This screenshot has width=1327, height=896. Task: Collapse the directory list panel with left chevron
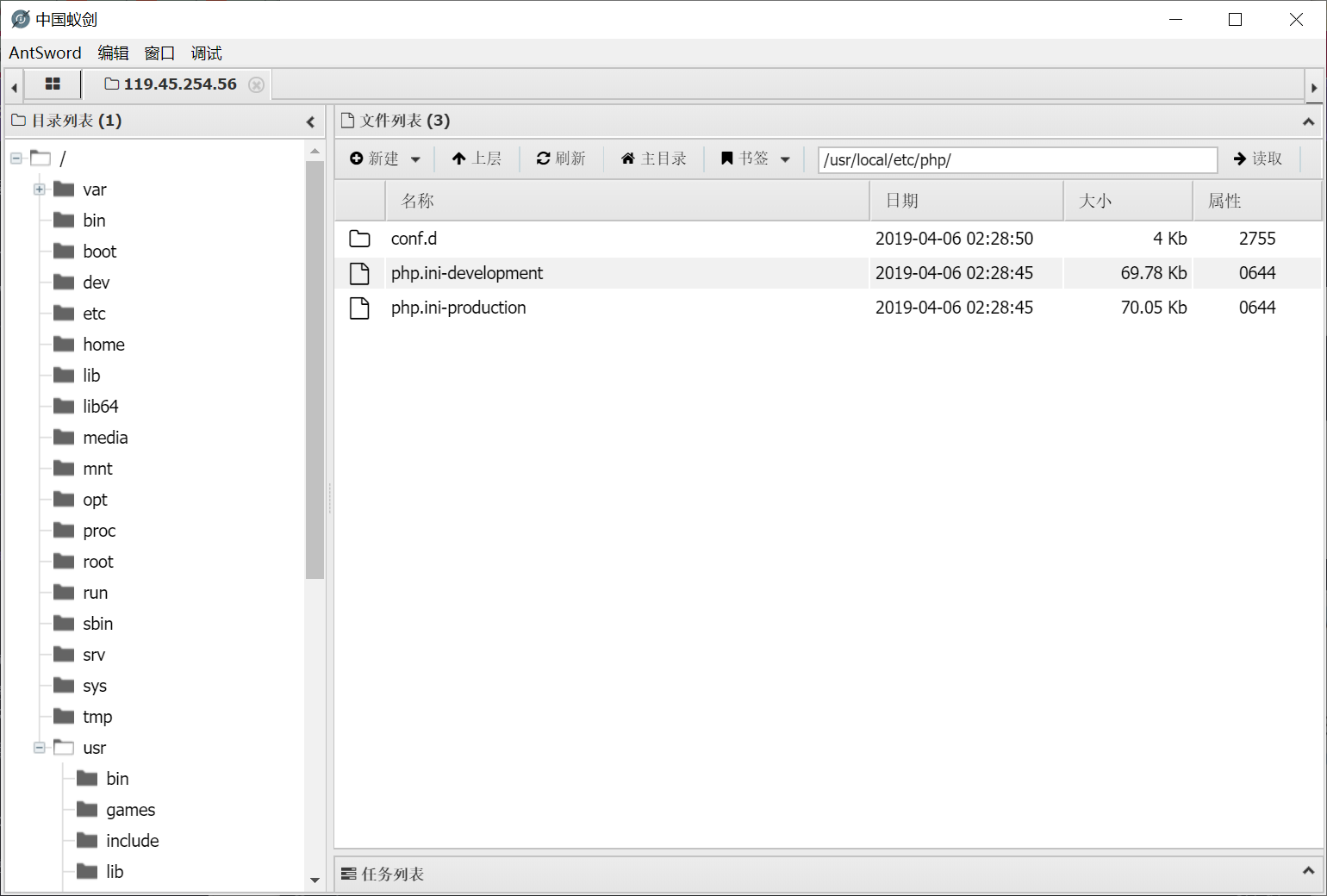pyautogui.click(x=310, y=121)
